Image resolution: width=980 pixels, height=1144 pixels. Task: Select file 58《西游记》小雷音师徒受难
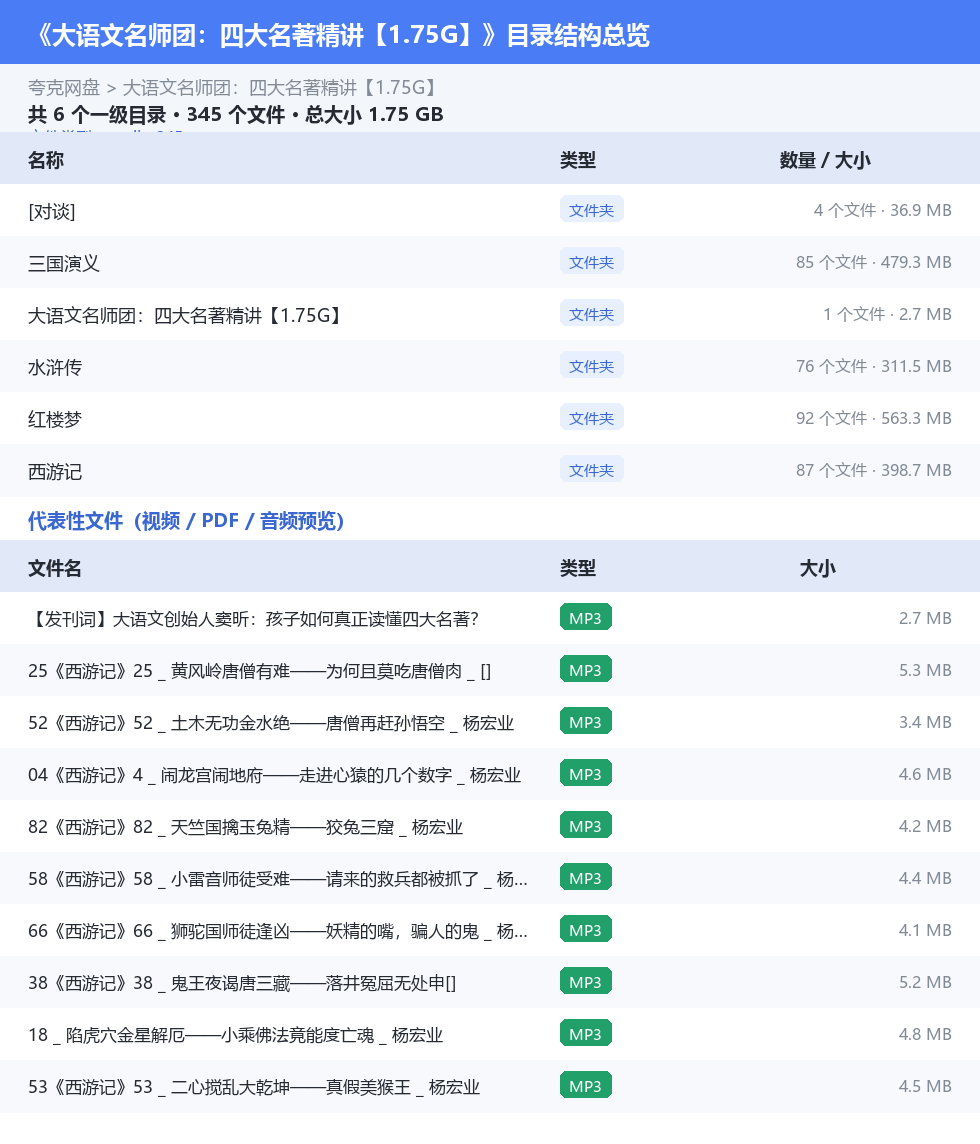pyautogui.click(x=277, y=879)
